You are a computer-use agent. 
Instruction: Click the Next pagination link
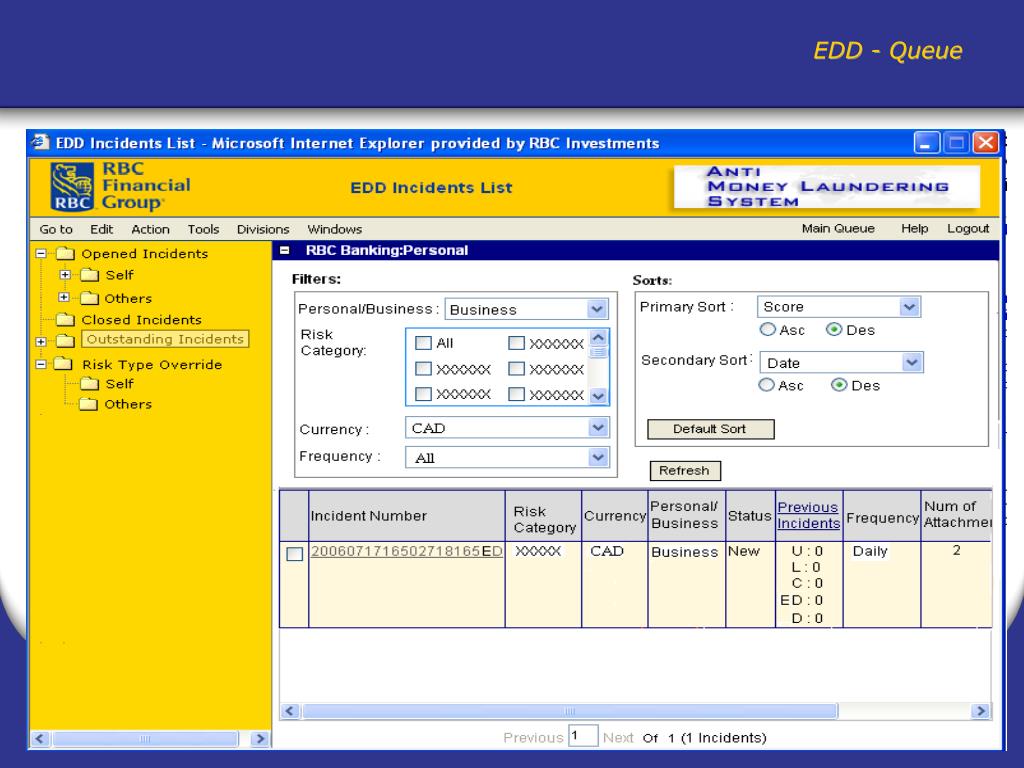click(x=618, y=737)
